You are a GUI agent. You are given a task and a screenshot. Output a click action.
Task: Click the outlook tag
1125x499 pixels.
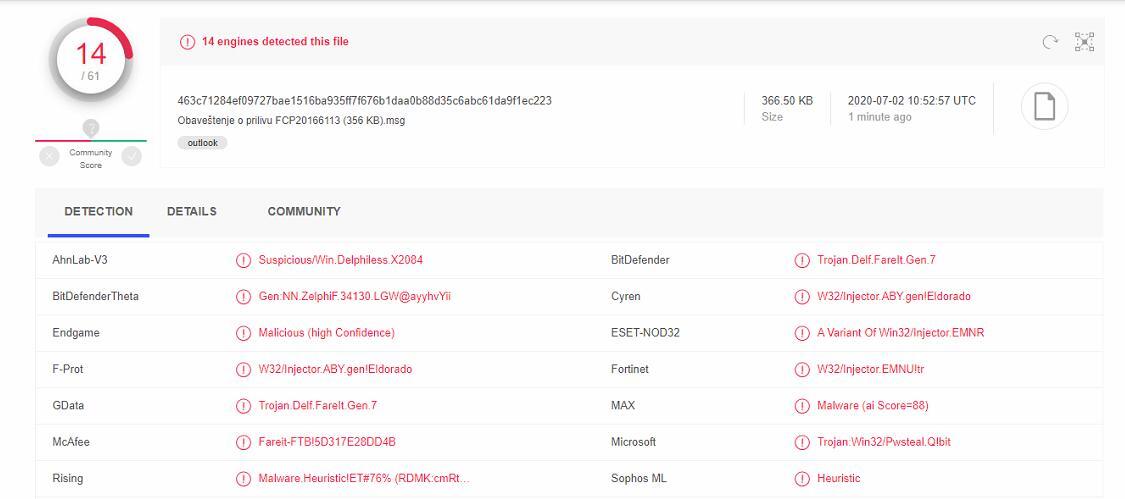202,143
